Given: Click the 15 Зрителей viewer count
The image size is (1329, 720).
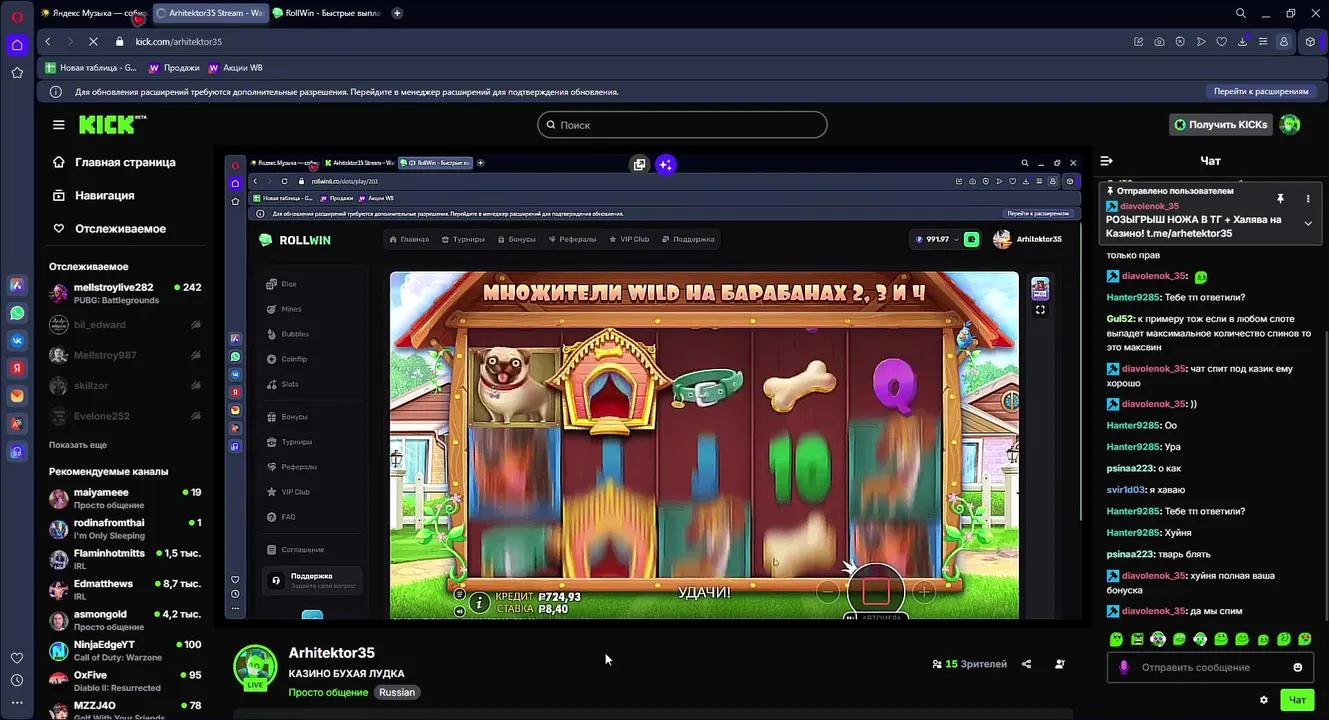Looking at the screenshot, I should tap(970, 664).
